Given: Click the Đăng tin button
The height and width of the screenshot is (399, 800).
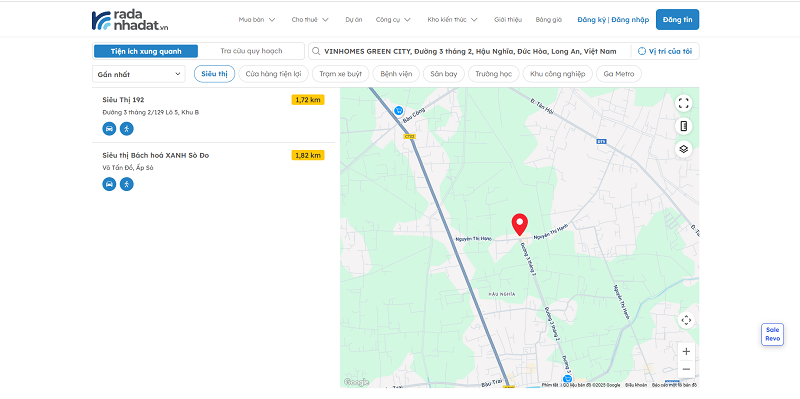Looking at the screenshot, I should (x=677, y=20).
